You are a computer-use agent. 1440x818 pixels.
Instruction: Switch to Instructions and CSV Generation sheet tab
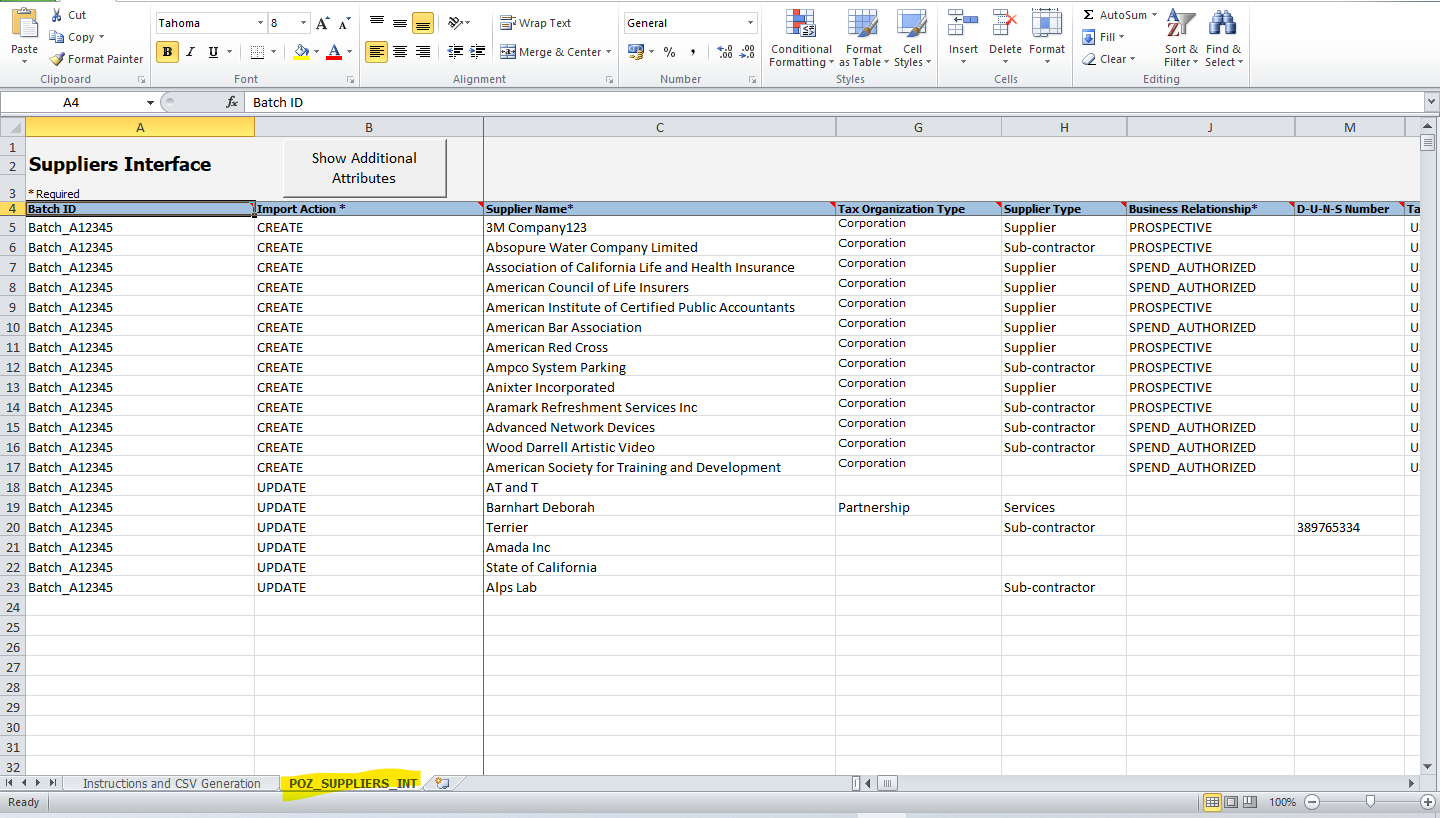click(x=171, y=783)
